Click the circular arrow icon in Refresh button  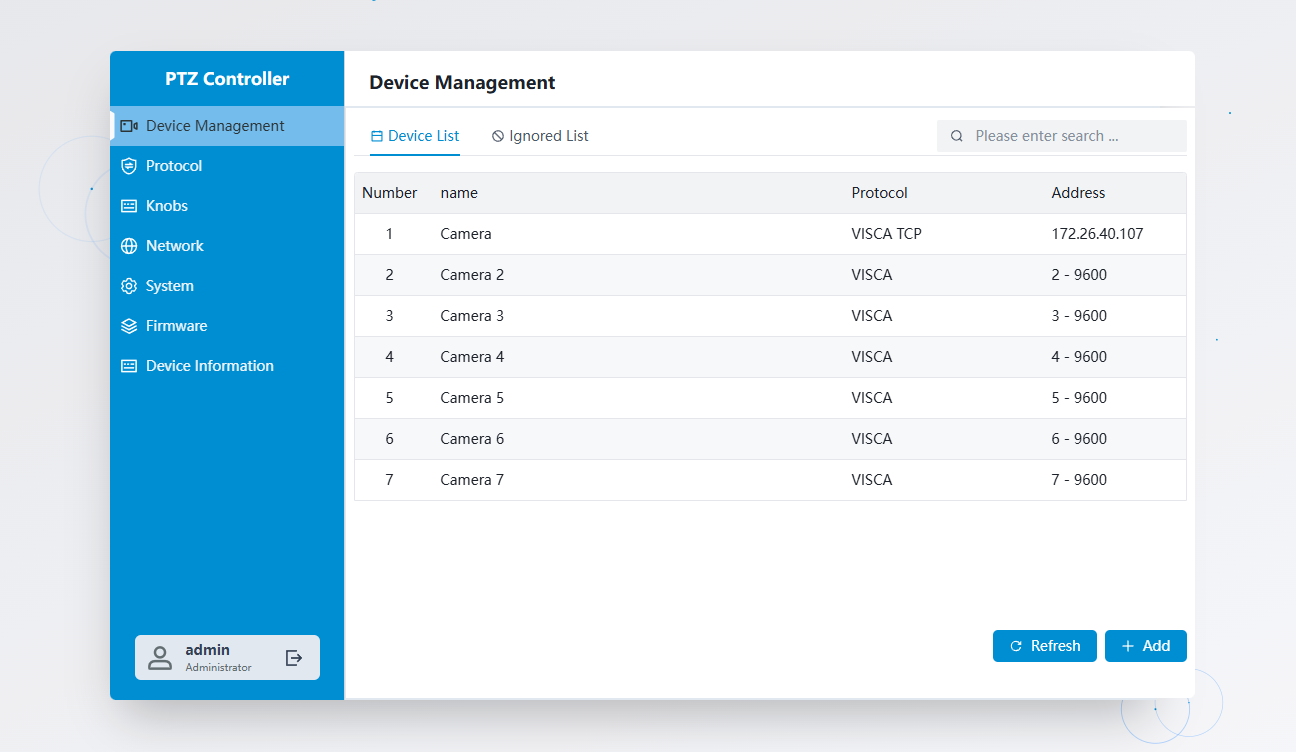[1016, 646]
